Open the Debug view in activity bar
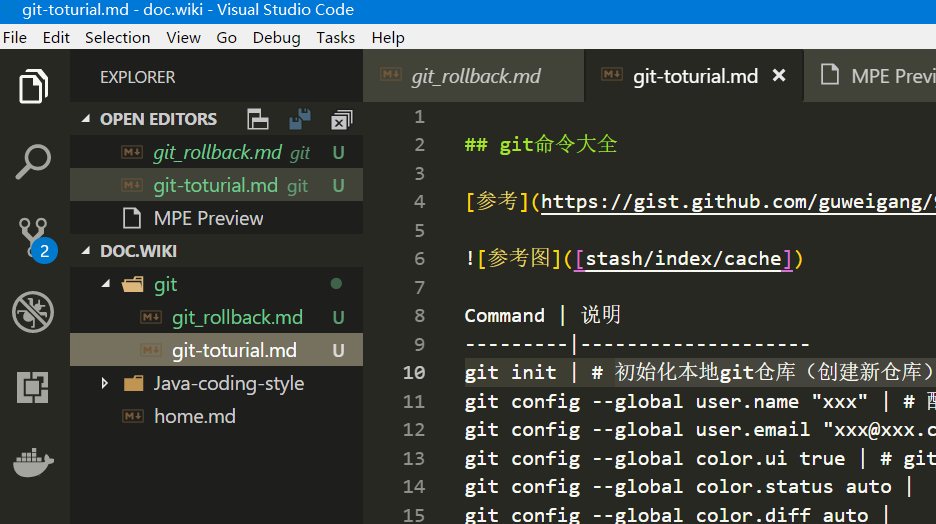Screen dimensions: 936x524 [x=33, y=312]
